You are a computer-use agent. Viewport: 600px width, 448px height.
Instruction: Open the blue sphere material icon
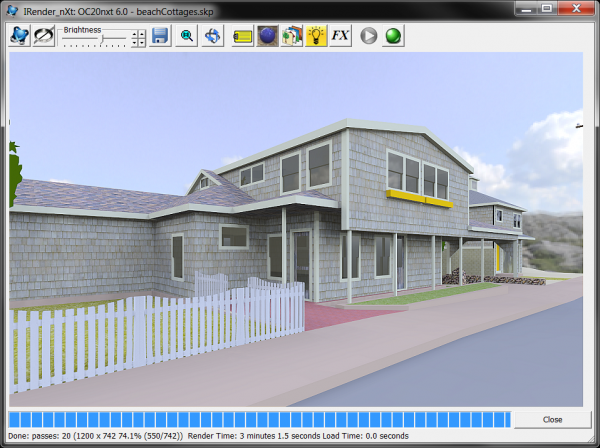pos(267,36)
